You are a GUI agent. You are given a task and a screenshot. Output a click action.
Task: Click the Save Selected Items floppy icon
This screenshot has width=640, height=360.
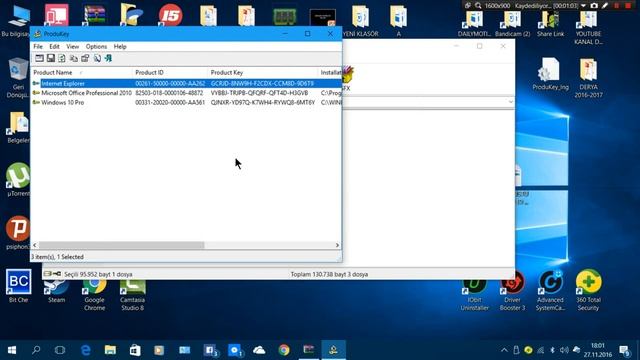pyautogui.click(x=51, y=58)
